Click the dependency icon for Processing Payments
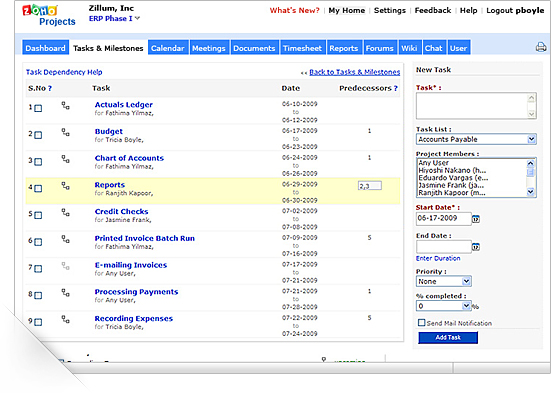551x393 pixels. (65, 292)
